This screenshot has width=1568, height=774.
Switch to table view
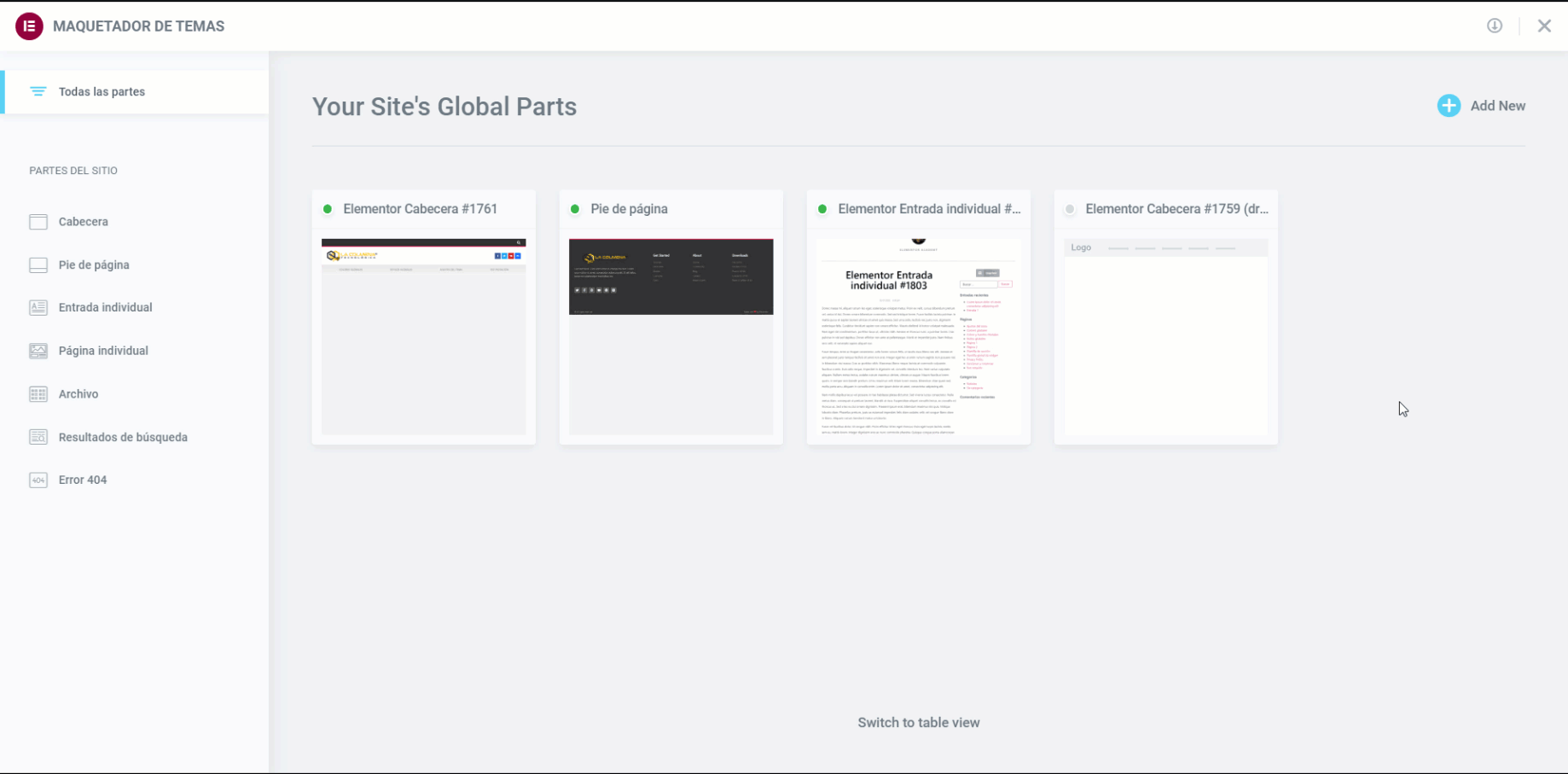pyautogui.click(x=918, y=723)
